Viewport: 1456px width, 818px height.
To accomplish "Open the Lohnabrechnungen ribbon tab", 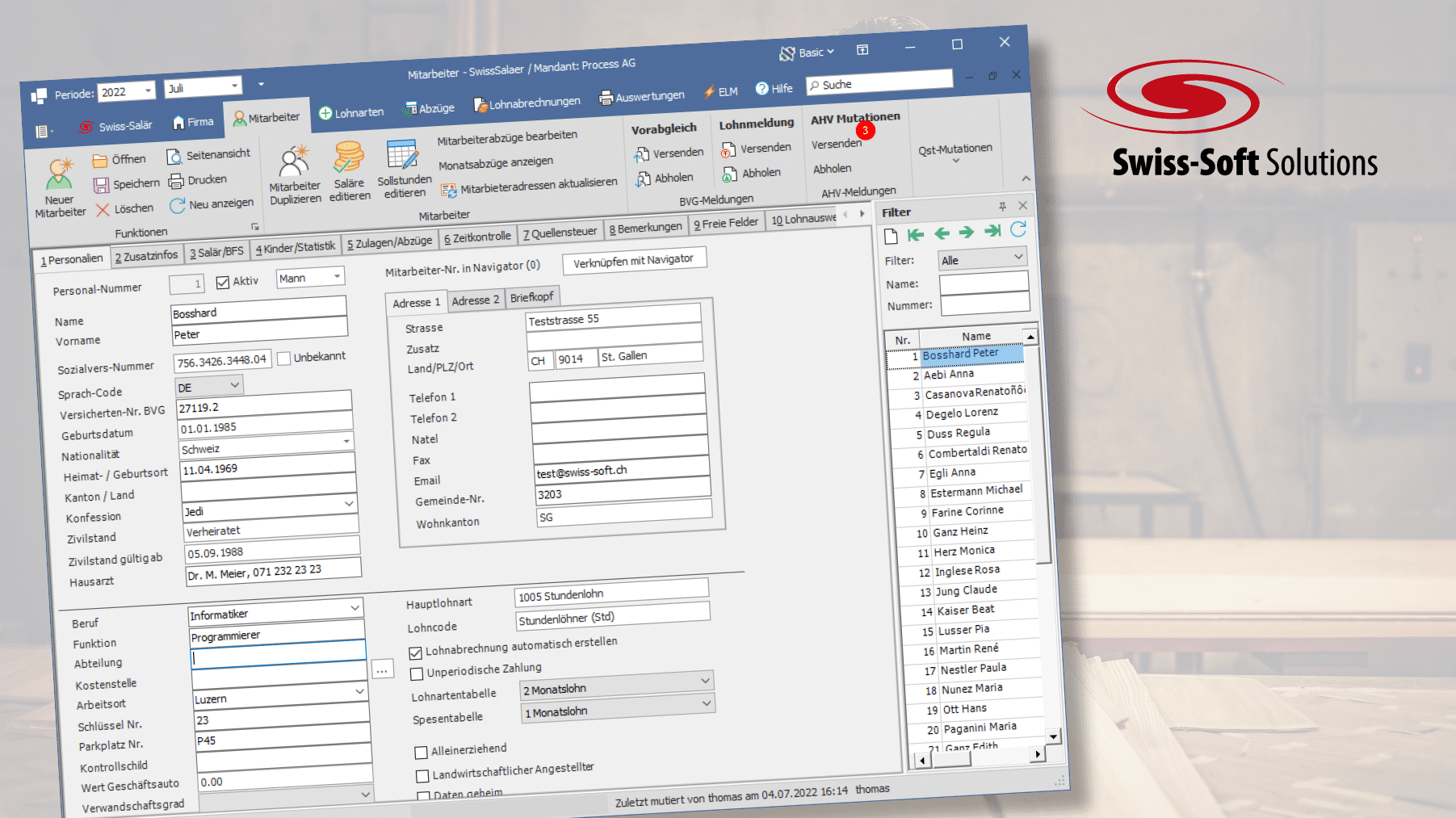I will pyautogui.click(x=527, y=103).
